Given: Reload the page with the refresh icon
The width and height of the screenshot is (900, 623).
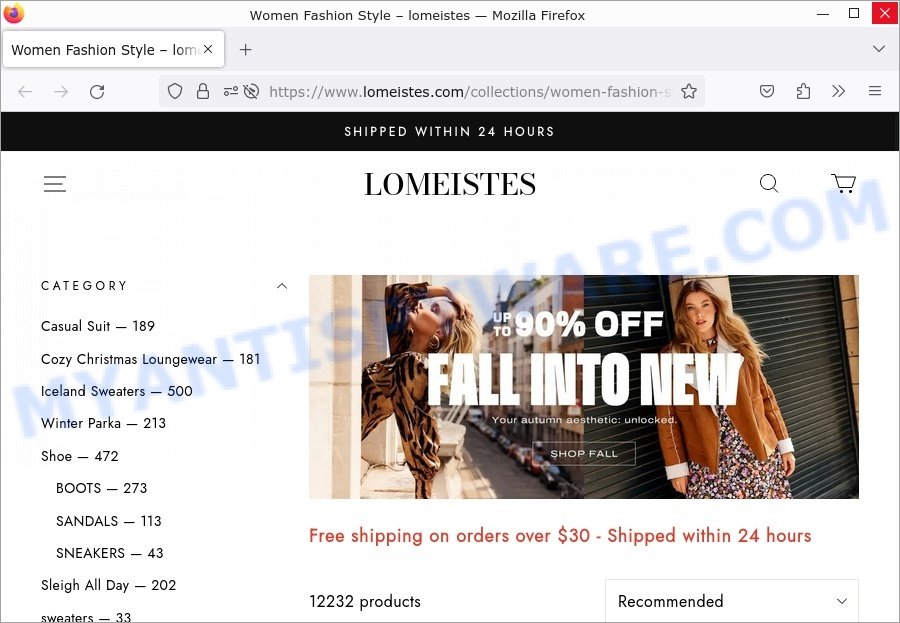Looking at the screenshot, I should click(x=97, y=91).
